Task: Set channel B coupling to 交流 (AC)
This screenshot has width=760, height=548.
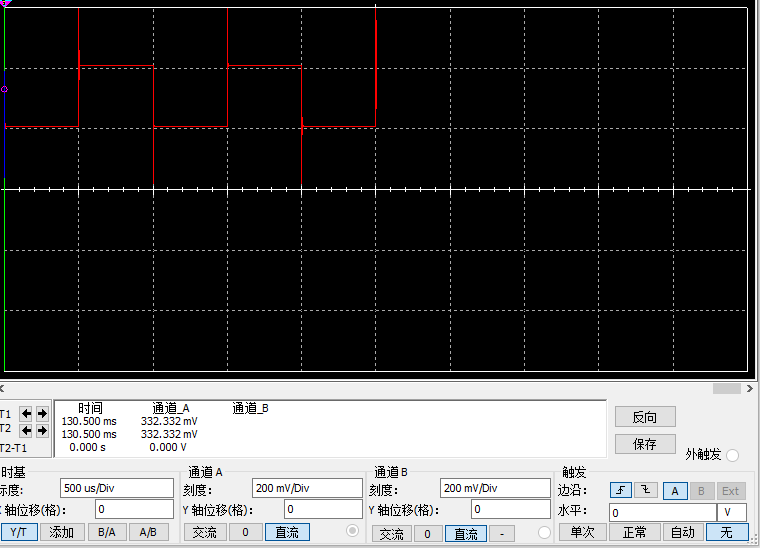Action: tap(392, 533)
